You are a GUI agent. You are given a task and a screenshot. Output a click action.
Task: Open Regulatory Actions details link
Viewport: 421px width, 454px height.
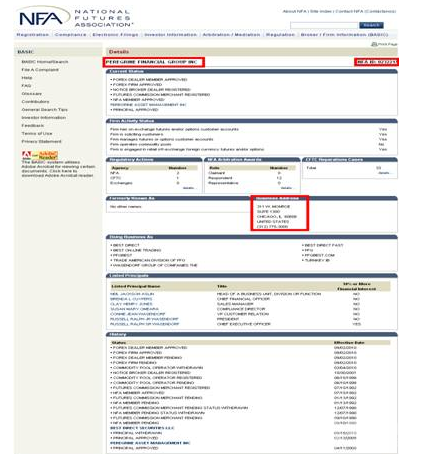click(x=188, y=188)
